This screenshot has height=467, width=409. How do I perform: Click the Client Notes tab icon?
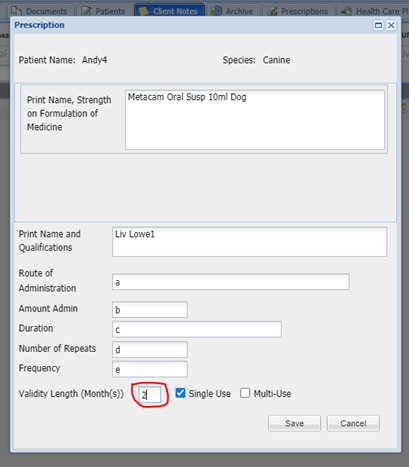pyautogui.click(x=144, y=11)
